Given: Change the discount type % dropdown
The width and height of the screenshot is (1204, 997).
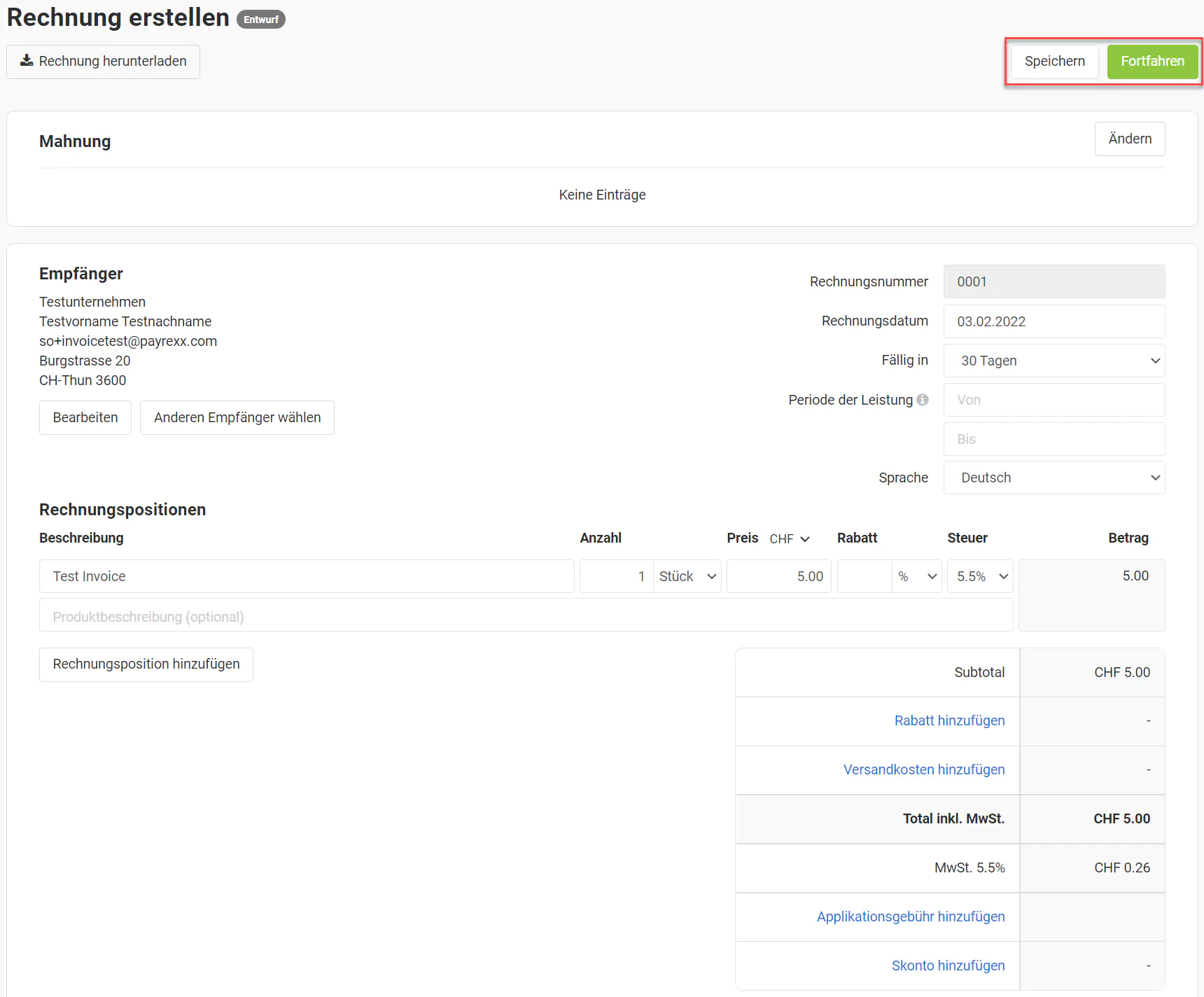Looking at the screenshot, I should click(x=917, y=576).
